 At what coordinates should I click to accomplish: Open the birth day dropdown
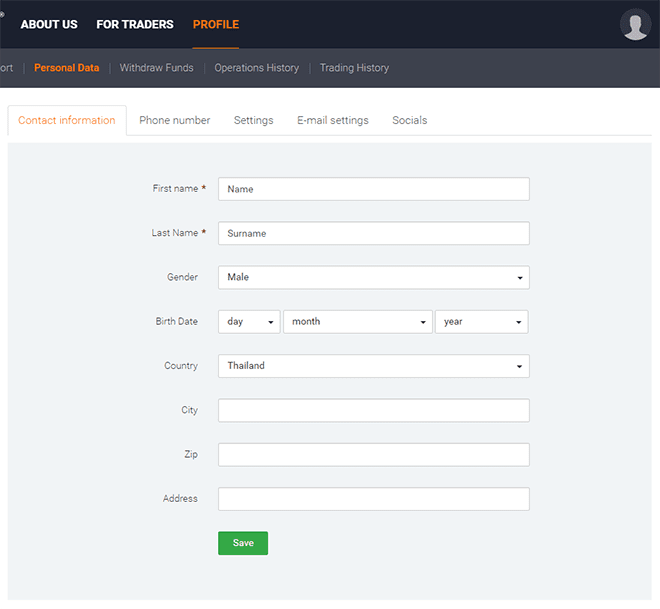[249, 322]
